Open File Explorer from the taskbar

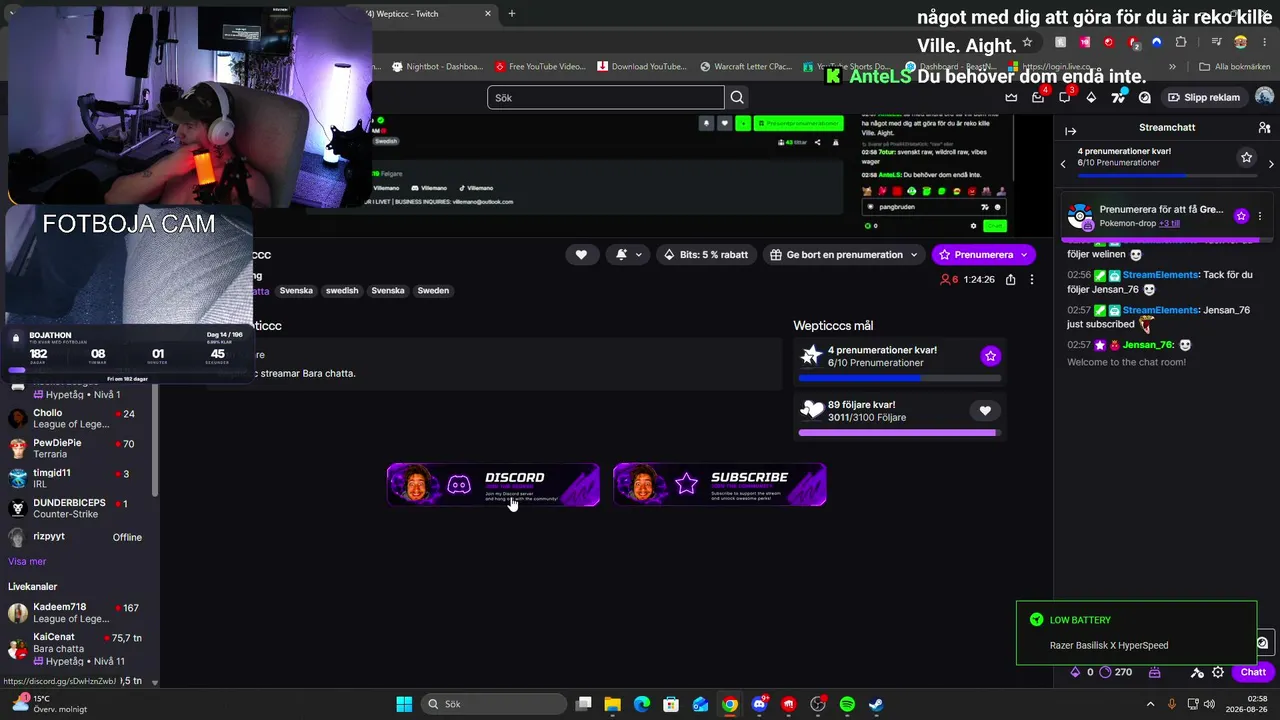coord(612,704)
